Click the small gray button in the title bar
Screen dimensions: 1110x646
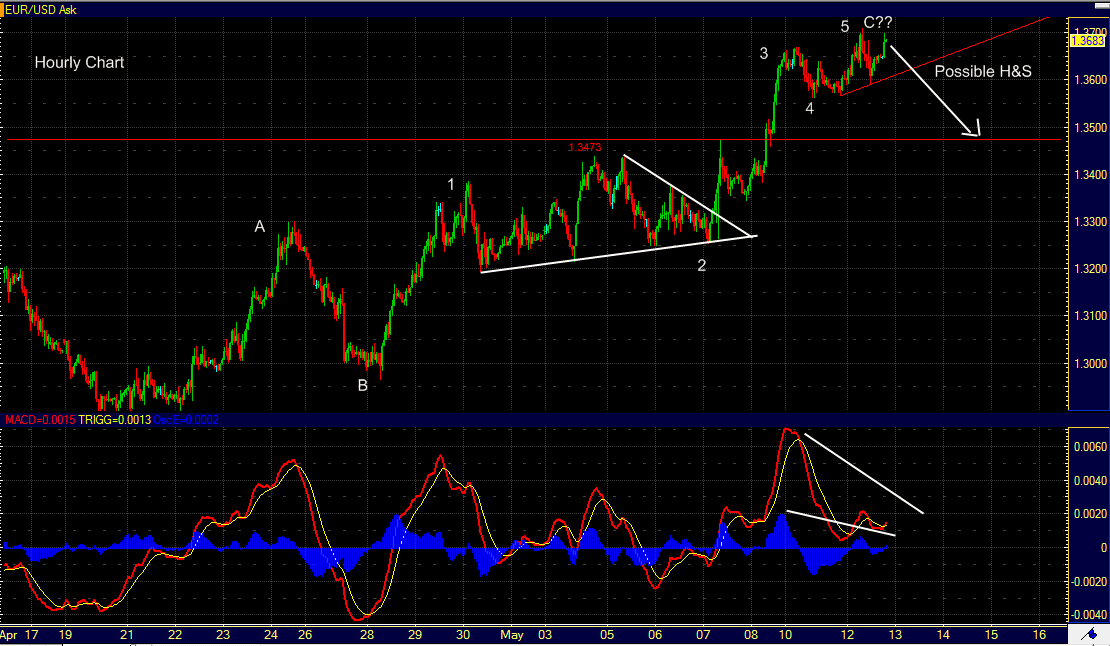[x=1102, y=6]
